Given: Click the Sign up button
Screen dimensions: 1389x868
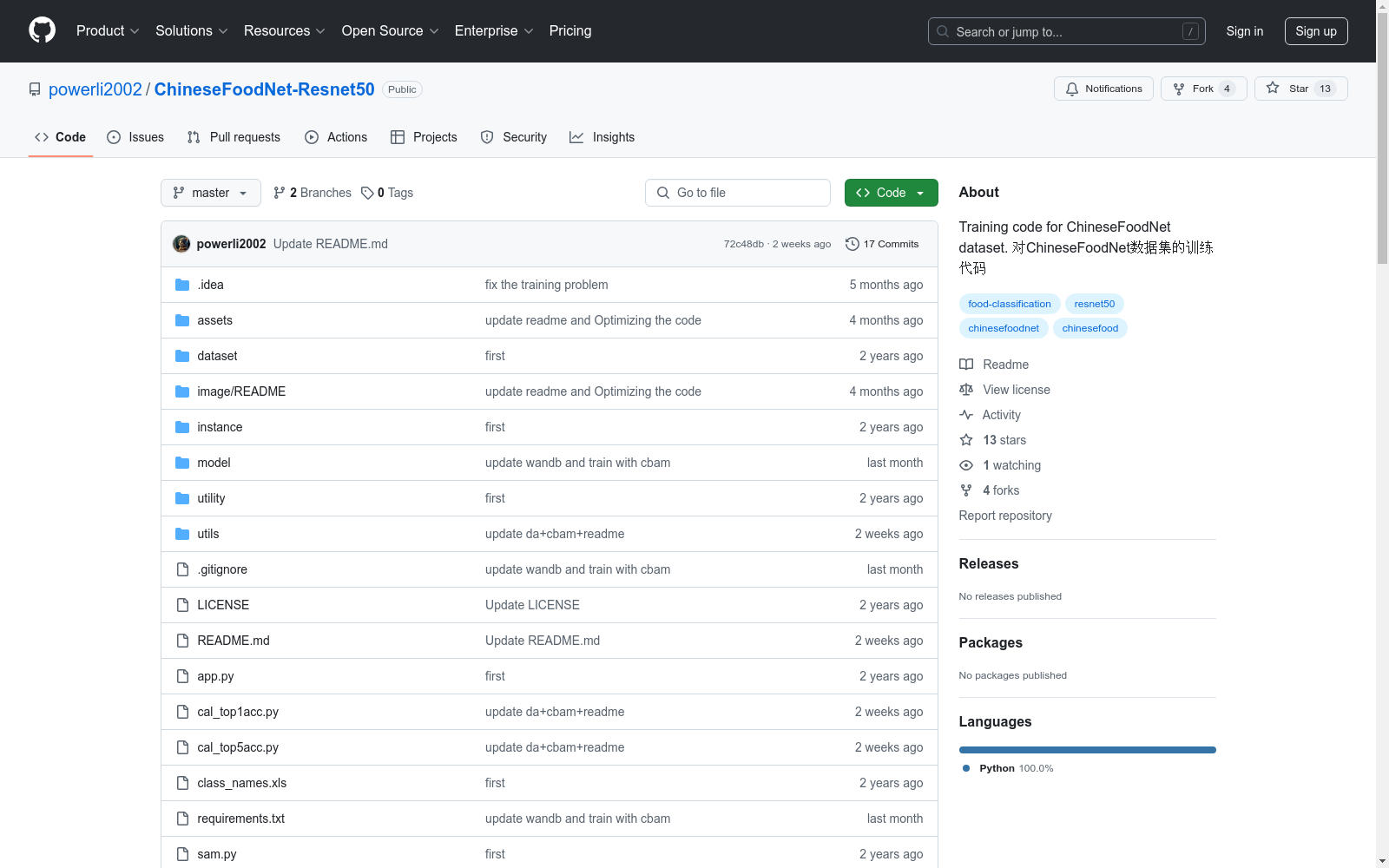Looking at the screenshot, I should [1316, 31].
